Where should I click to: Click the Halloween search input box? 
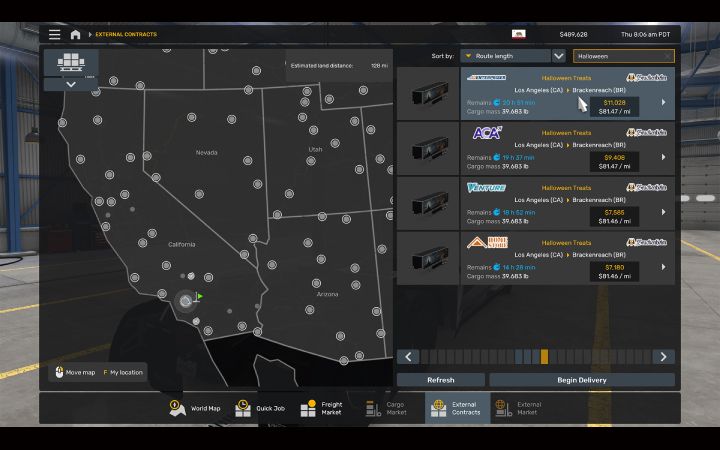point(618,56)
